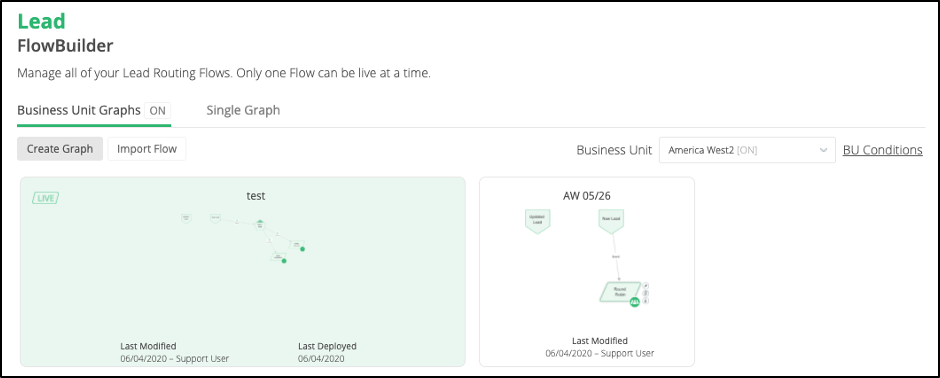Open the live test graph card
Image resolution: width=940 pixels, height=378 pixels.
pyautogui.click(x=243, y=271)
